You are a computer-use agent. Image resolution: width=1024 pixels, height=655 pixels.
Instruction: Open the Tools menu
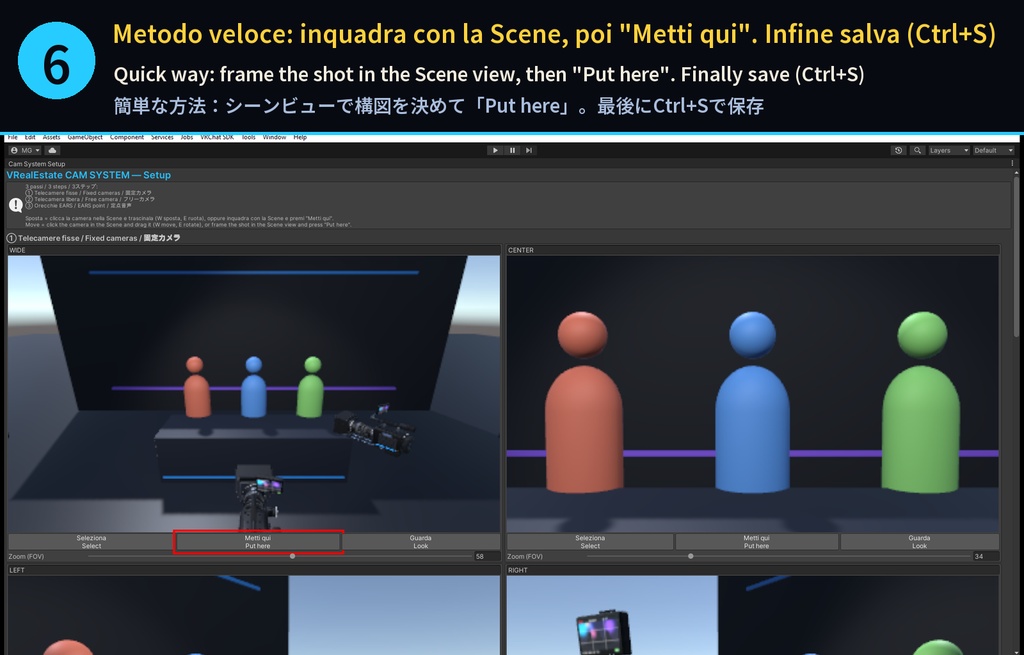[x=249, y=138]
